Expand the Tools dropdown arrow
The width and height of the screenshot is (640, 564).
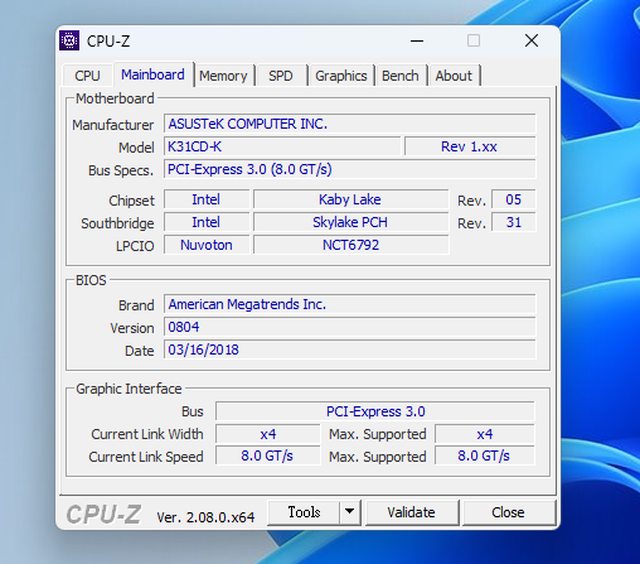click(349, 512)
